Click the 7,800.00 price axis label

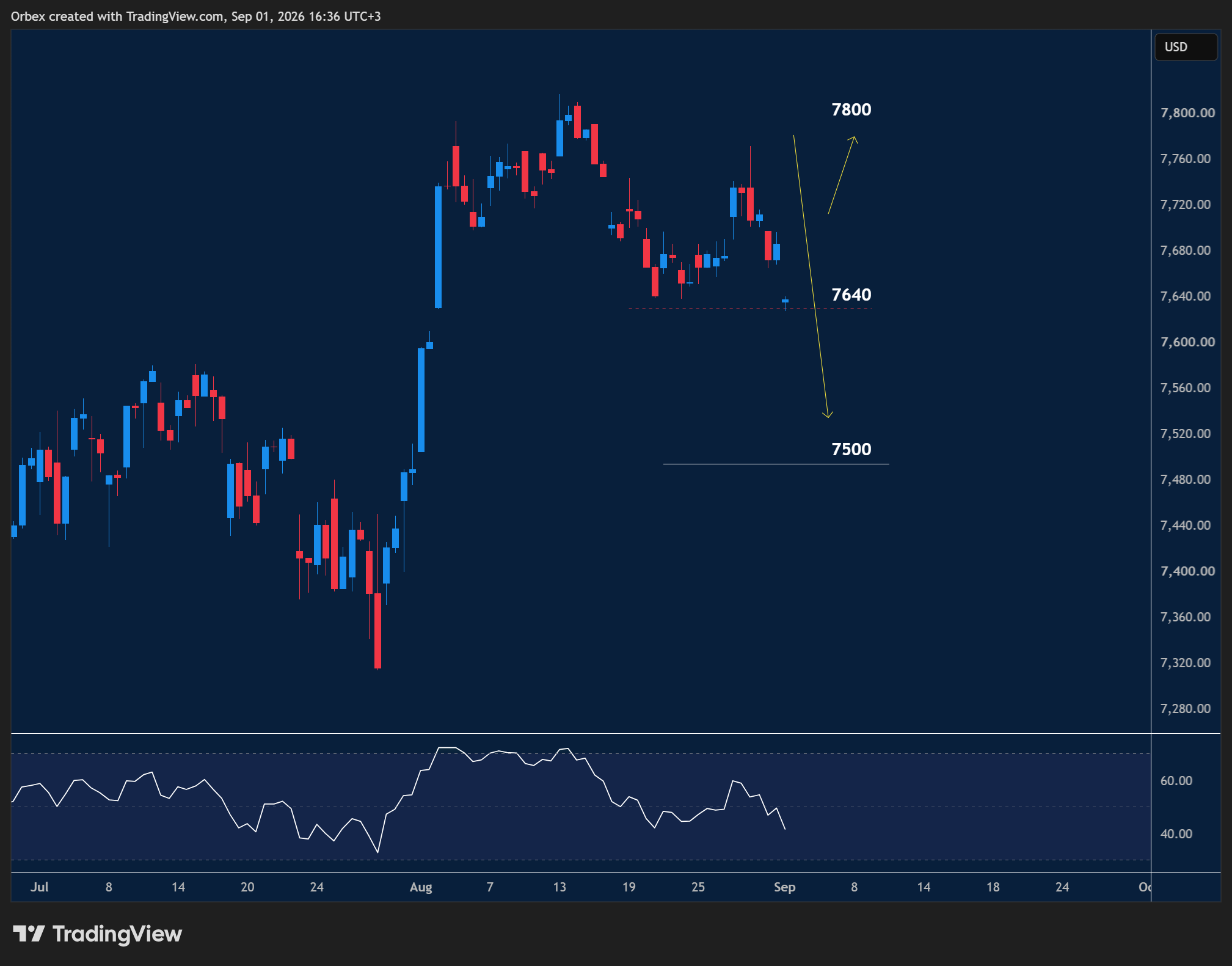[x=1187, y=113]
